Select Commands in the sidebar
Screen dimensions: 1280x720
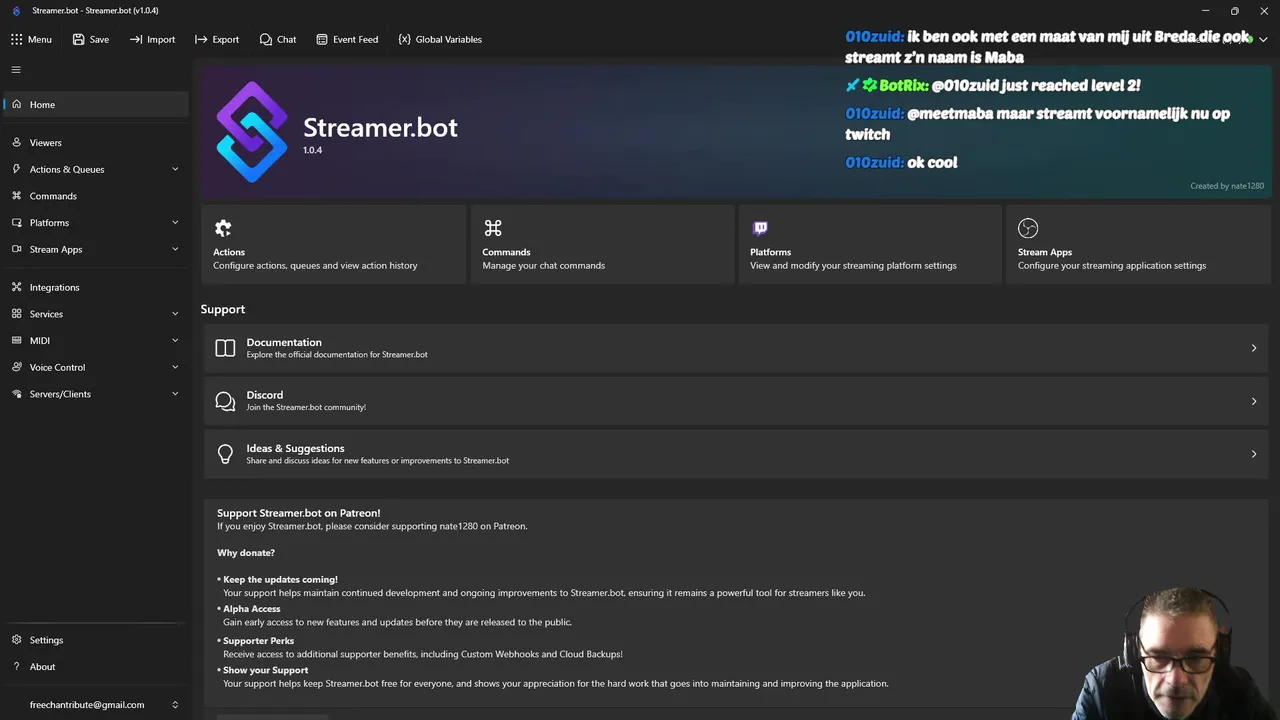click(x=95, y=196)
